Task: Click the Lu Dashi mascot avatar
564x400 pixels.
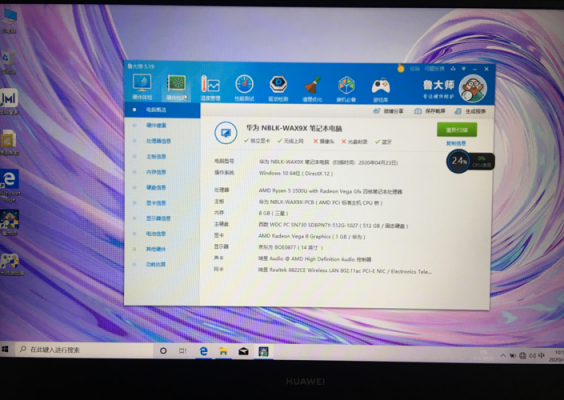Action: [473, 89]
